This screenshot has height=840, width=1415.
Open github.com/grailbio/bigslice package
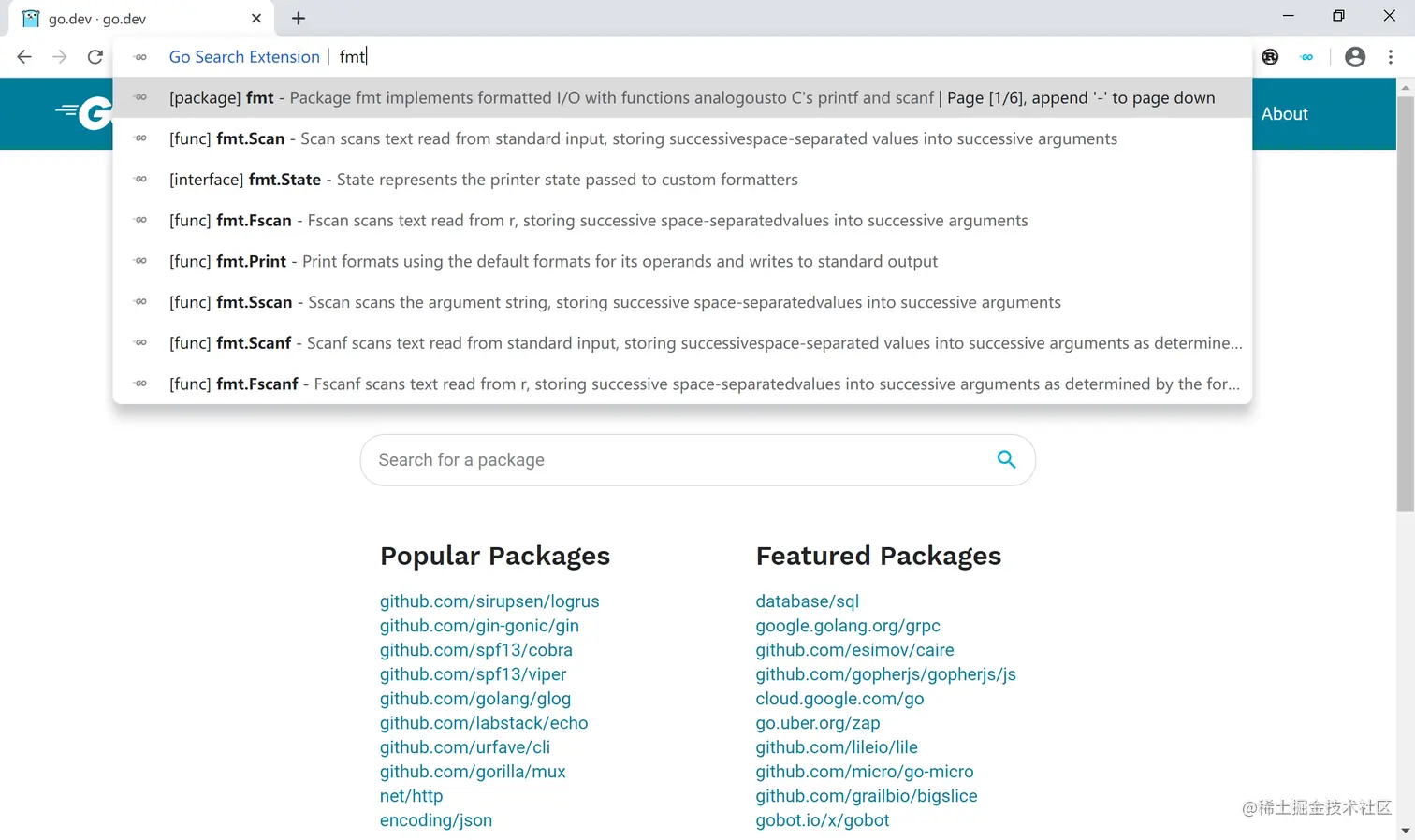tap(867, 796)
